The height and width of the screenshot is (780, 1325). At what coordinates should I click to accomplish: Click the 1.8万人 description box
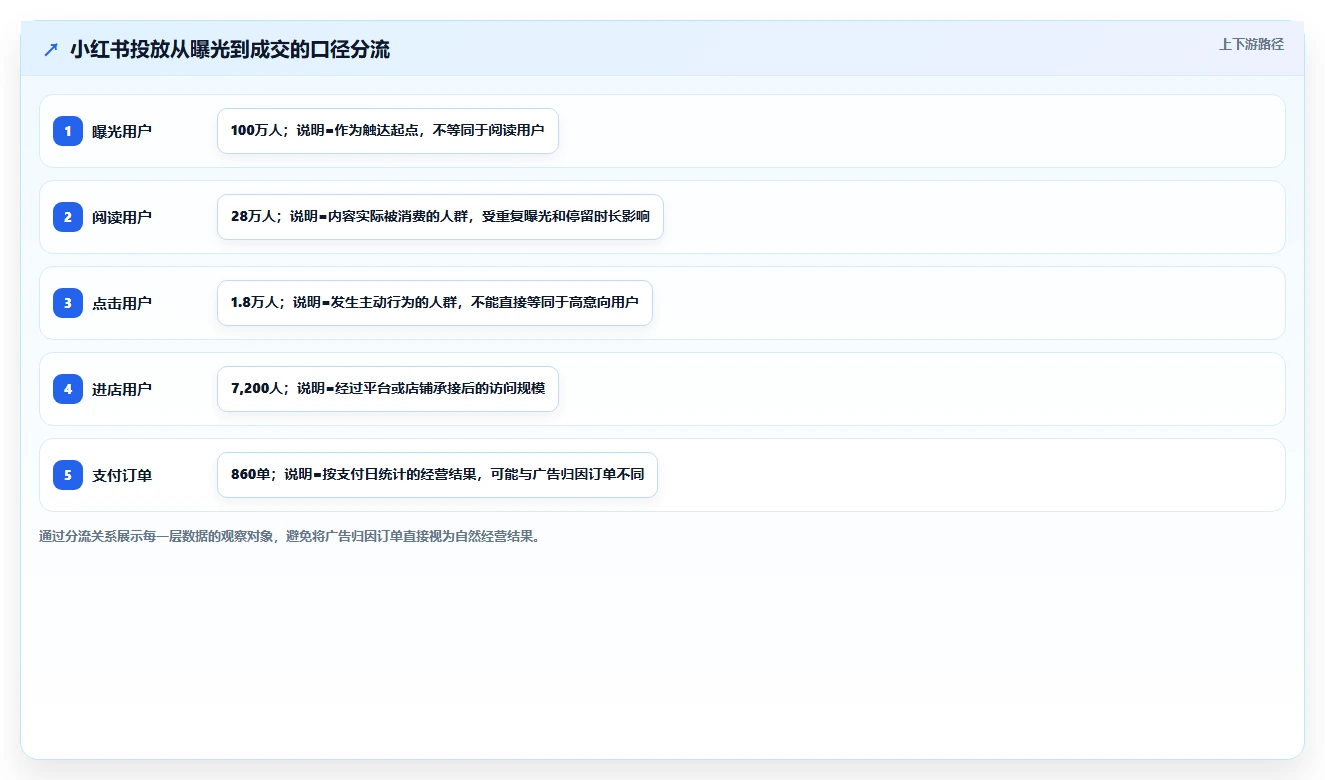pyautogui.click(x=434, y=303)
